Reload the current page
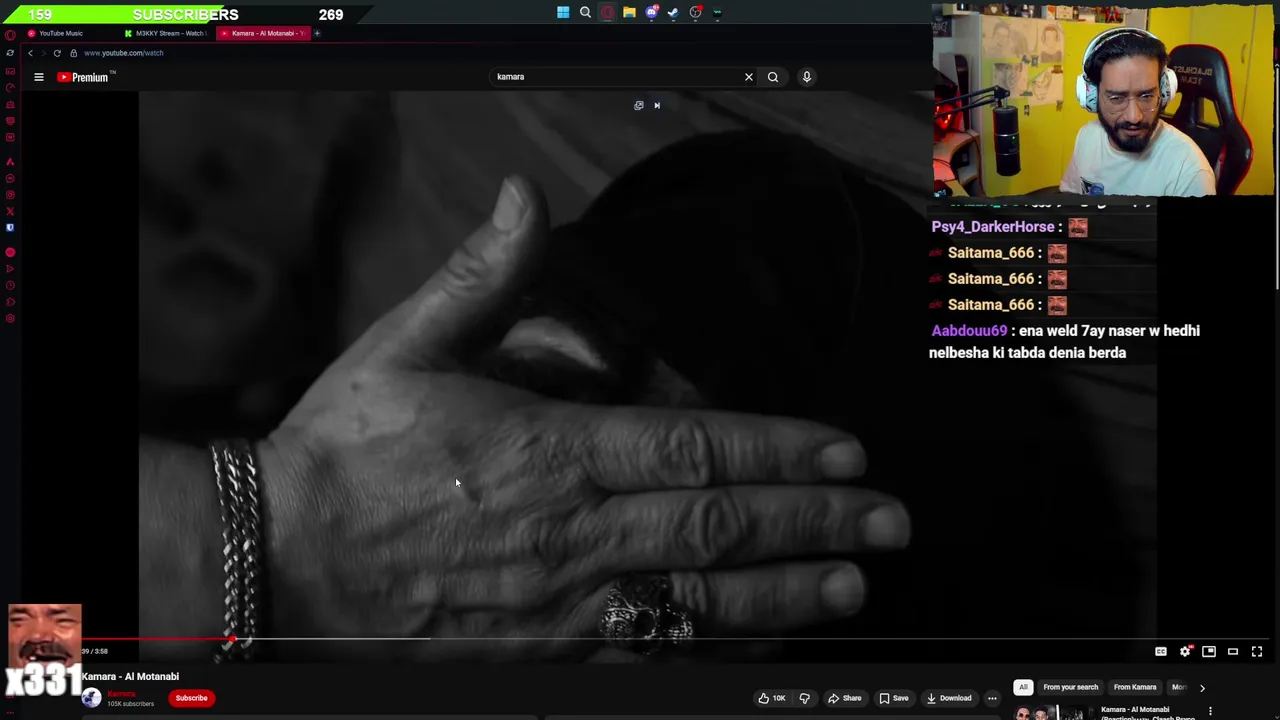The height and width of the screenshot is (720, 1280). 57,53
